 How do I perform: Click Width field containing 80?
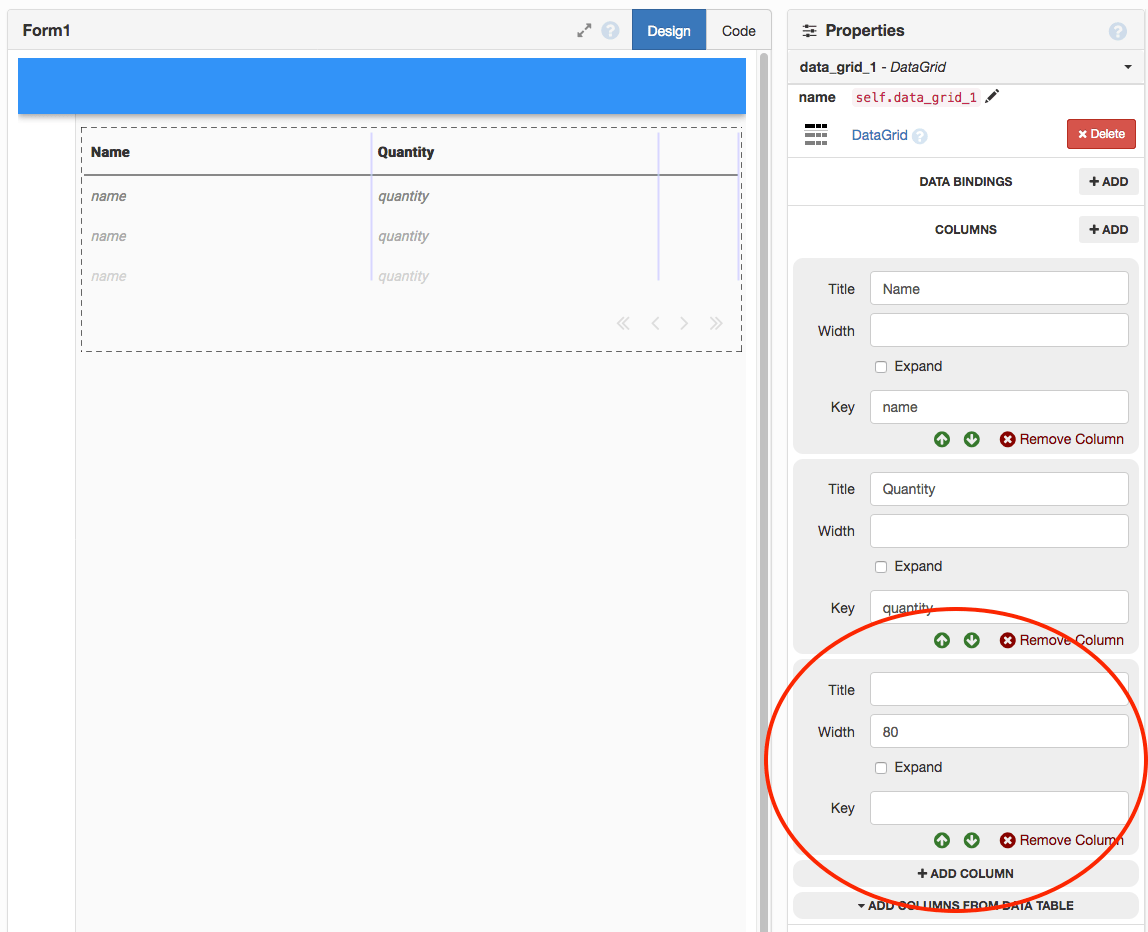point(999,731)
